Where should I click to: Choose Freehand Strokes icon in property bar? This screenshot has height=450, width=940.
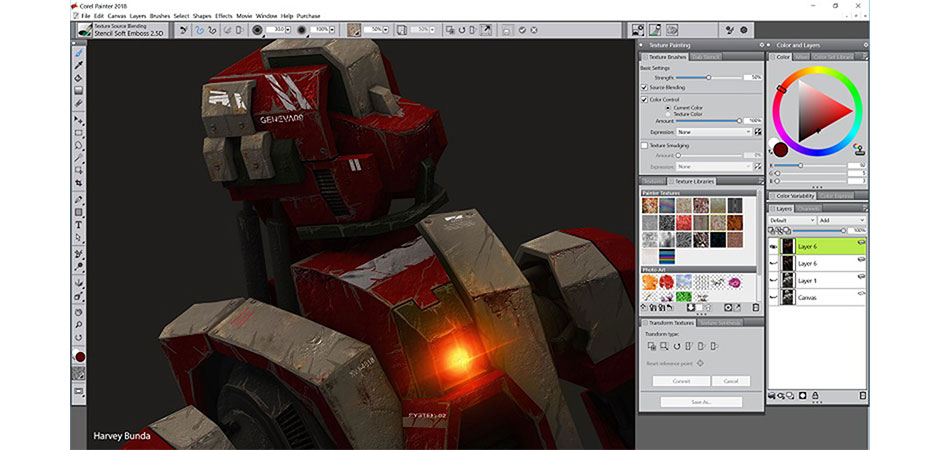click(x=200, y=29)
